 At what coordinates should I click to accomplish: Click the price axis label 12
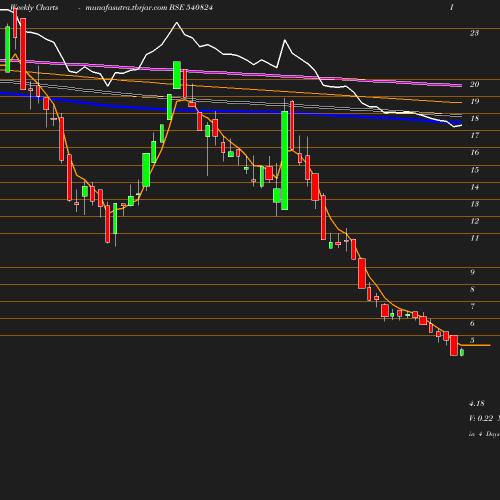tap(474, 221)
